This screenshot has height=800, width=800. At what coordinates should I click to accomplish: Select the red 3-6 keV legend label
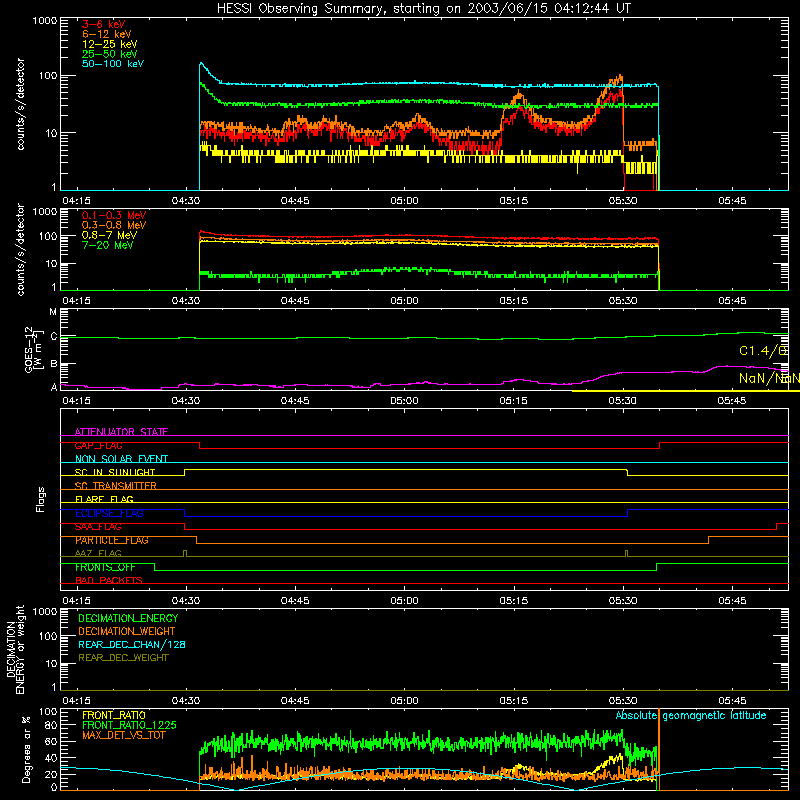pyautogui.click(x=104, y=24)
